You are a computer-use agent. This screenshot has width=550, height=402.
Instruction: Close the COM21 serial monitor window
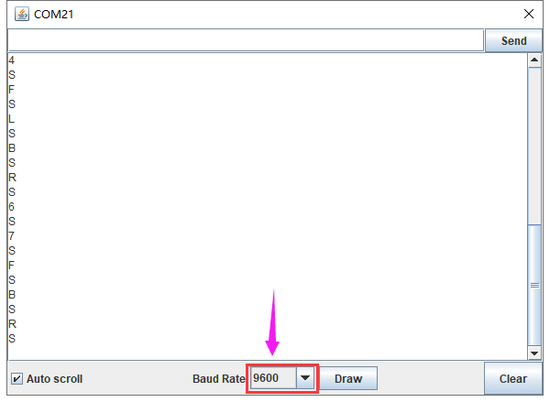(x=529, y=14)
